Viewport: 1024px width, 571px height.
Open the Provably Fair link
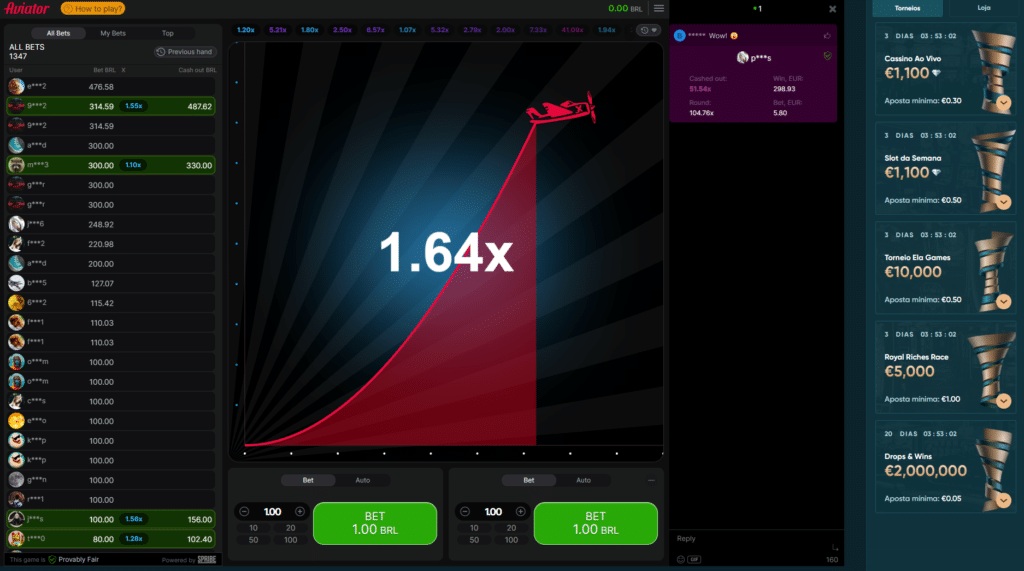tap(78, 559)
